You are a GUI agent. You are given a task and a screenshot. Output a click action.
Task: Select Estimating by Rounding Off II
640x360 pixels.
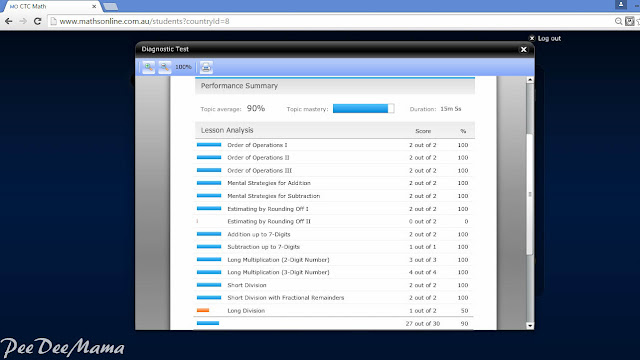(269, 221)
